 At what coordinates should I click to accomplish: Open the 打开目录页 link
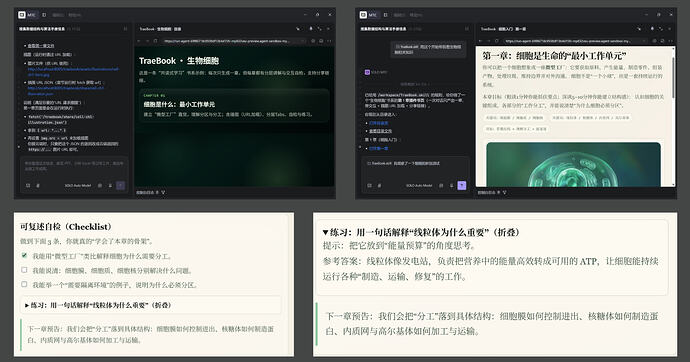378,123
